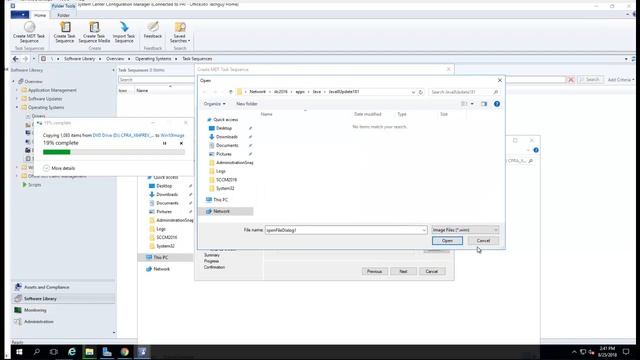Click Create Task Sequence ribbon icon
This screenshot has width=640, height=360.
pos(64,32)
